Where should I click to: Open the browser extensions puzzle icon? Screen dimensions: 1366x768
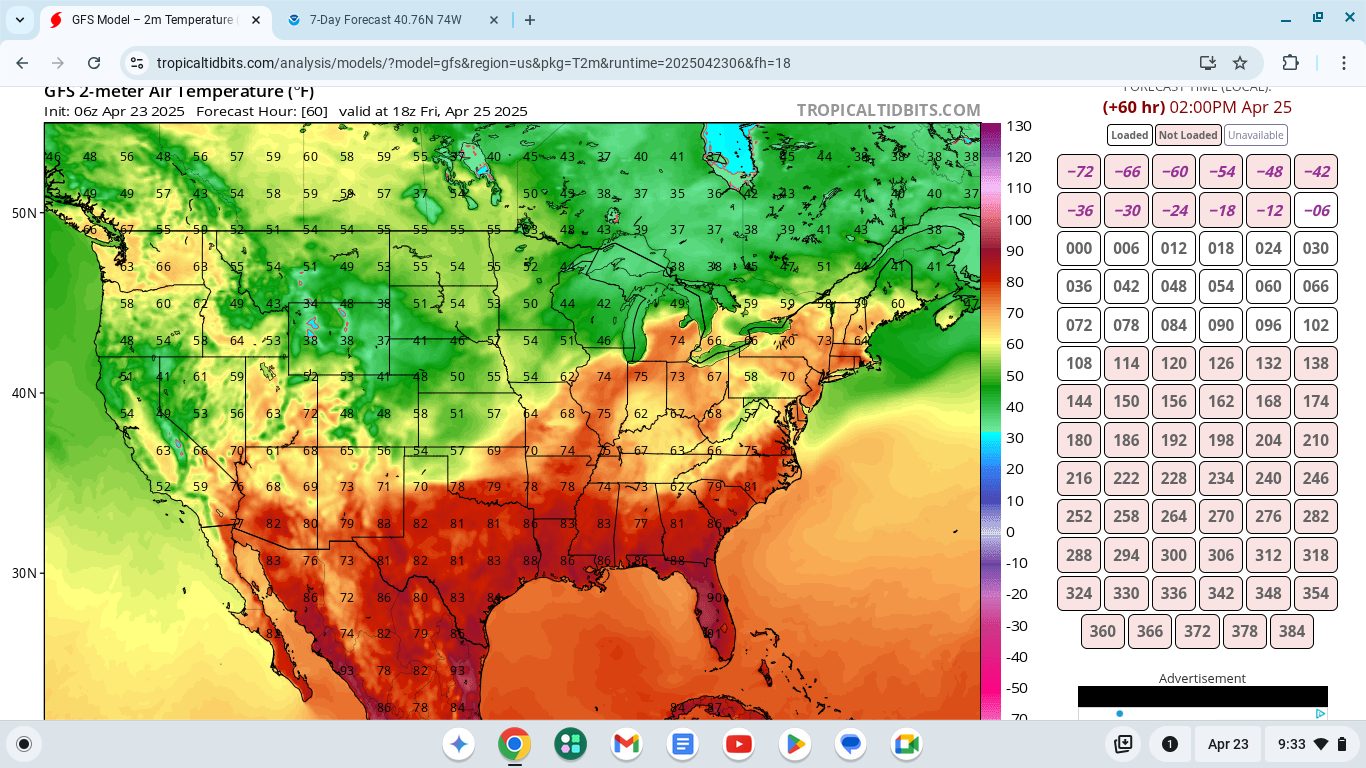click(1290, 63)
